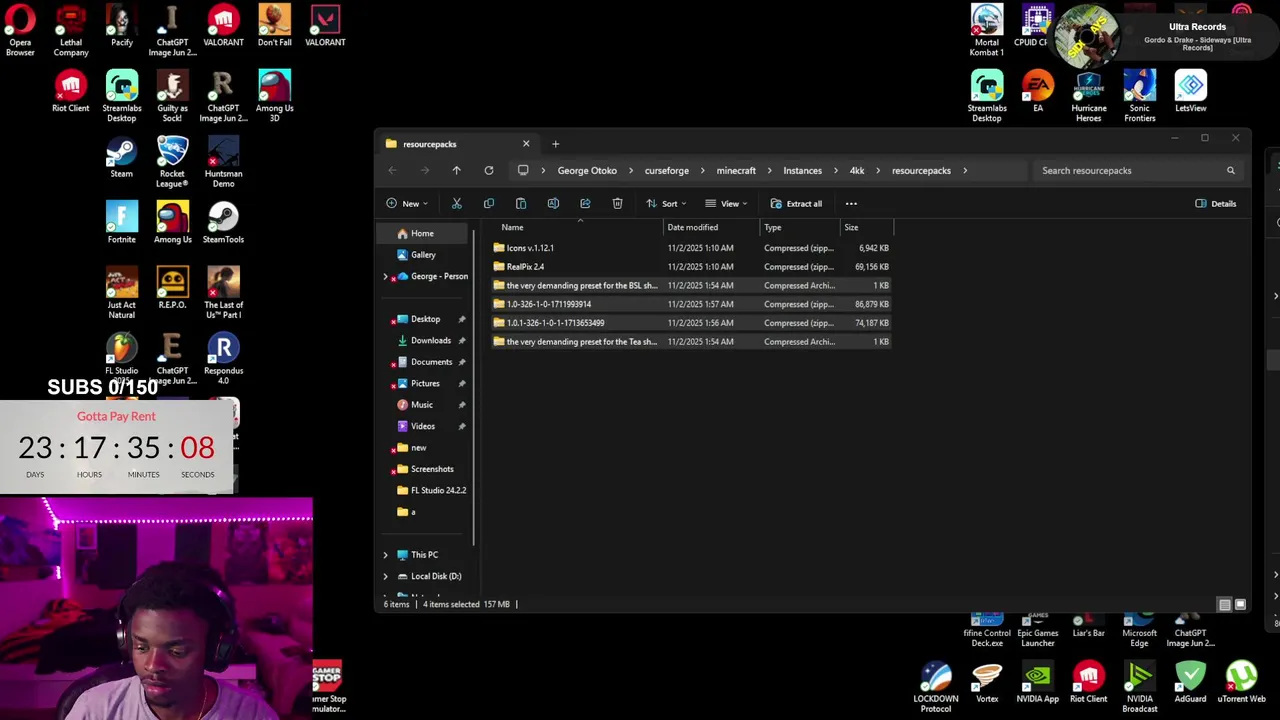Switch to details view in status bar
The width and height of the screenshot is (1280, 720).
(1224, 605)
